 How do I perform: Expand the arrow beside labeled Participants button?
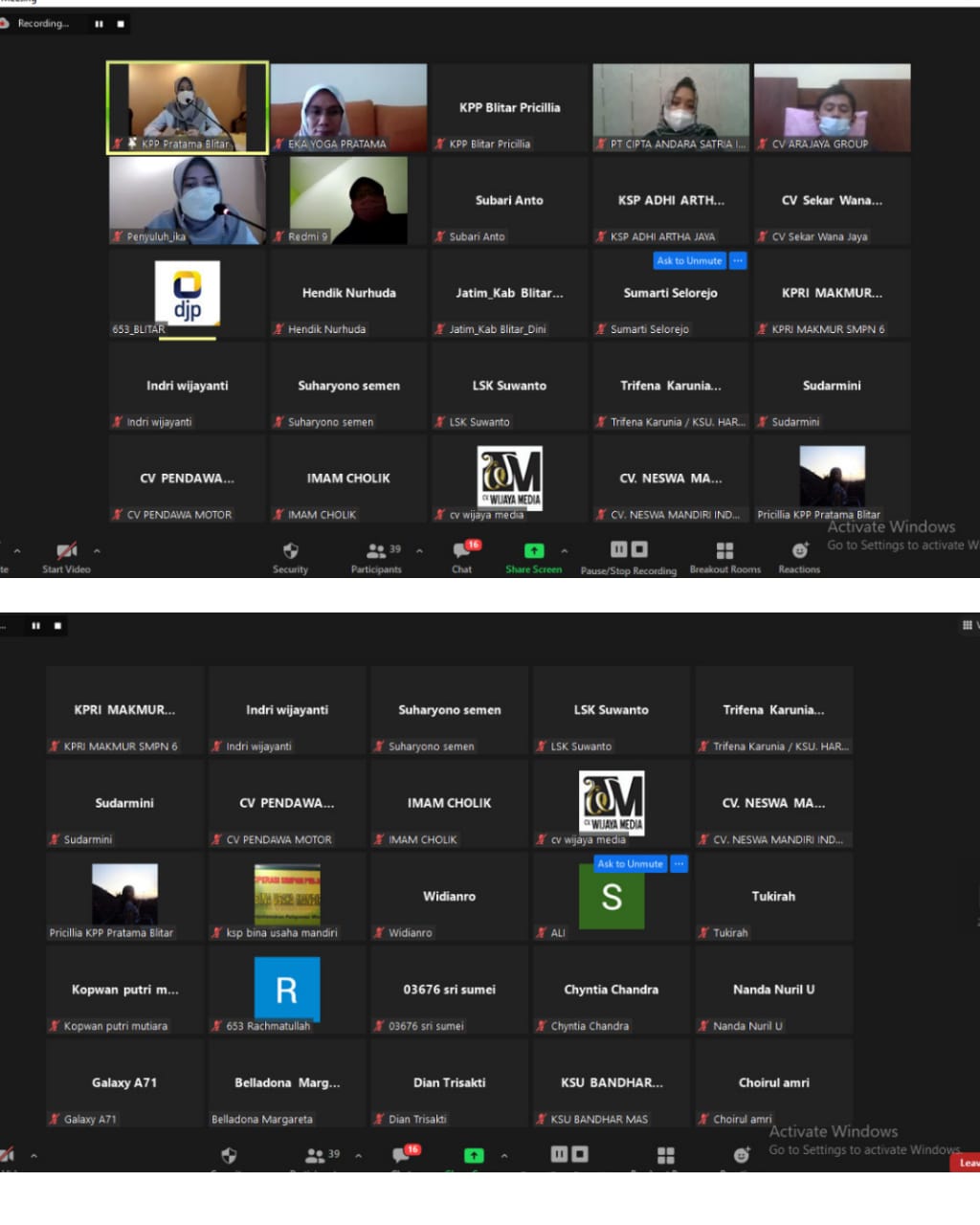coord(419,550)
